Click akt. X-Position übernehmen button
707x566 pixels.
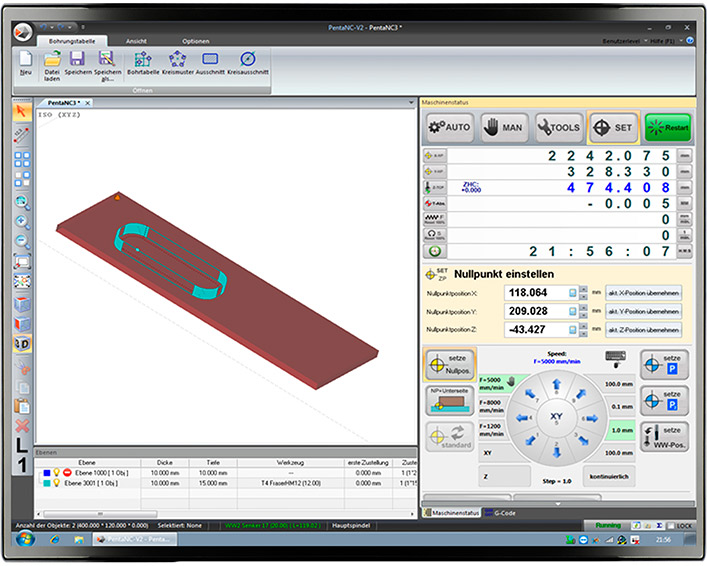(643, 293)
